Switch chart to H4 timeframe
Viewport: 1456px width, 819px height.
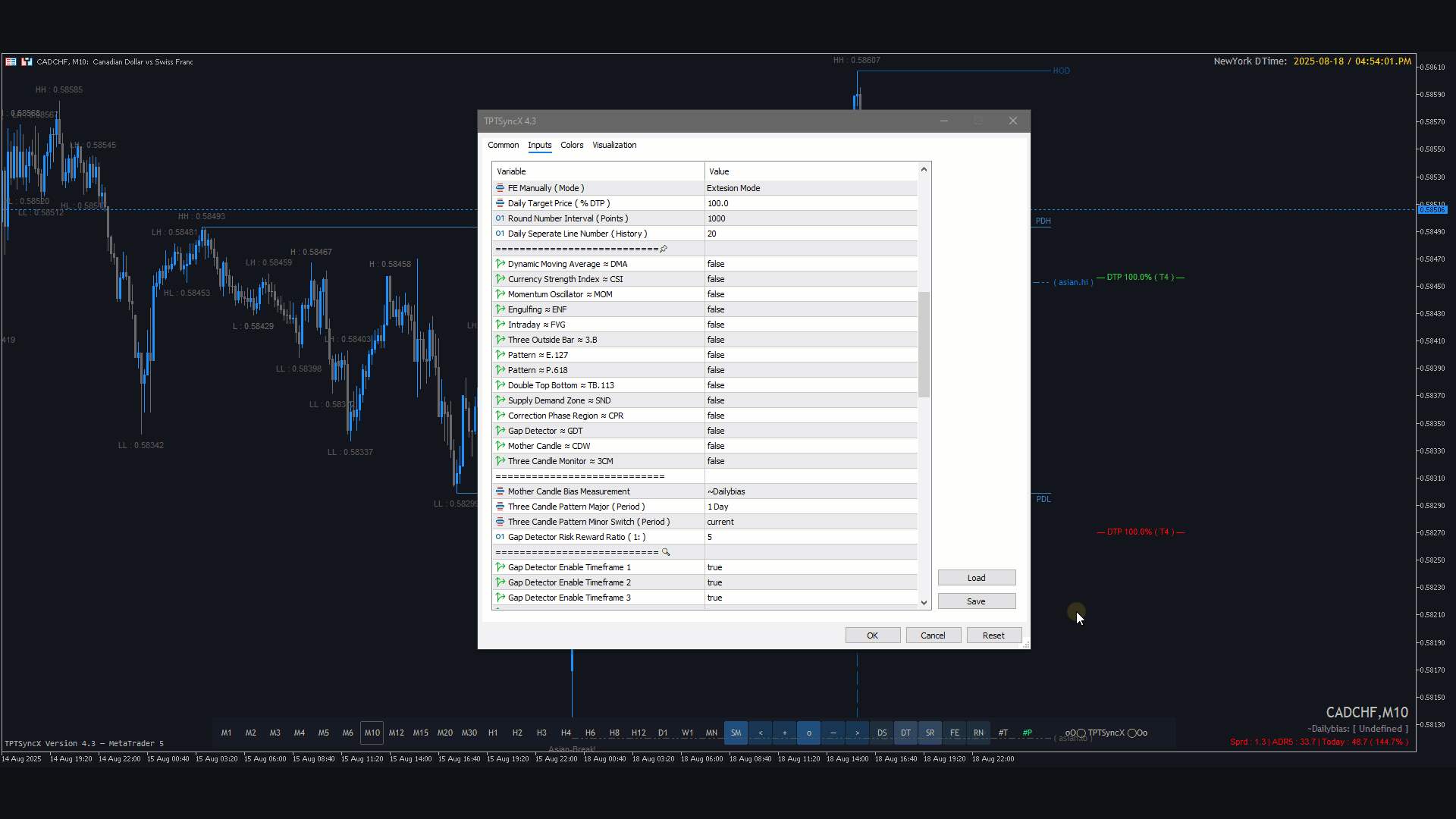(566, 733)
